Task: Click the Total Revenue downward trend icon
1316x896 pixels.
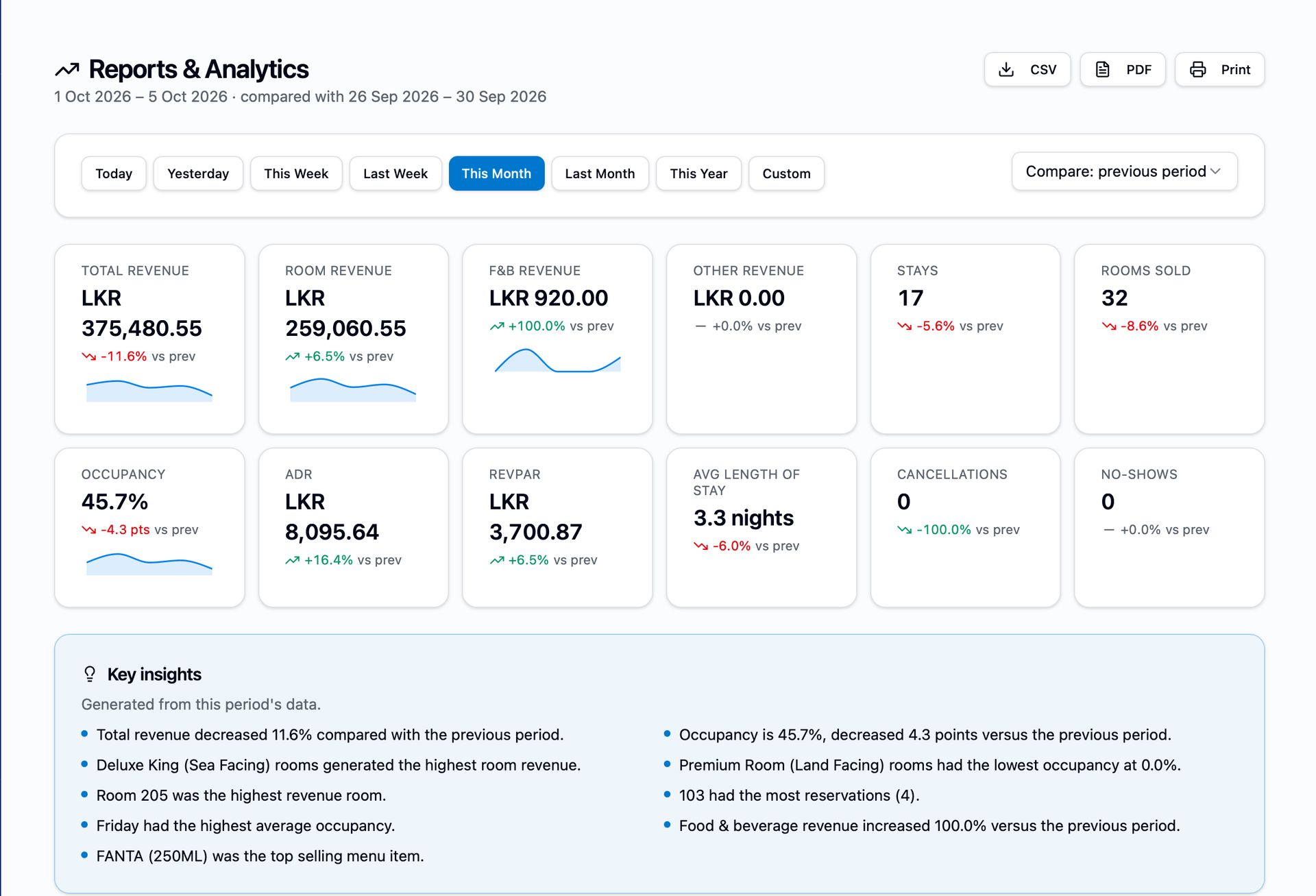Action: pyautogui.click(x=89, y=356)
